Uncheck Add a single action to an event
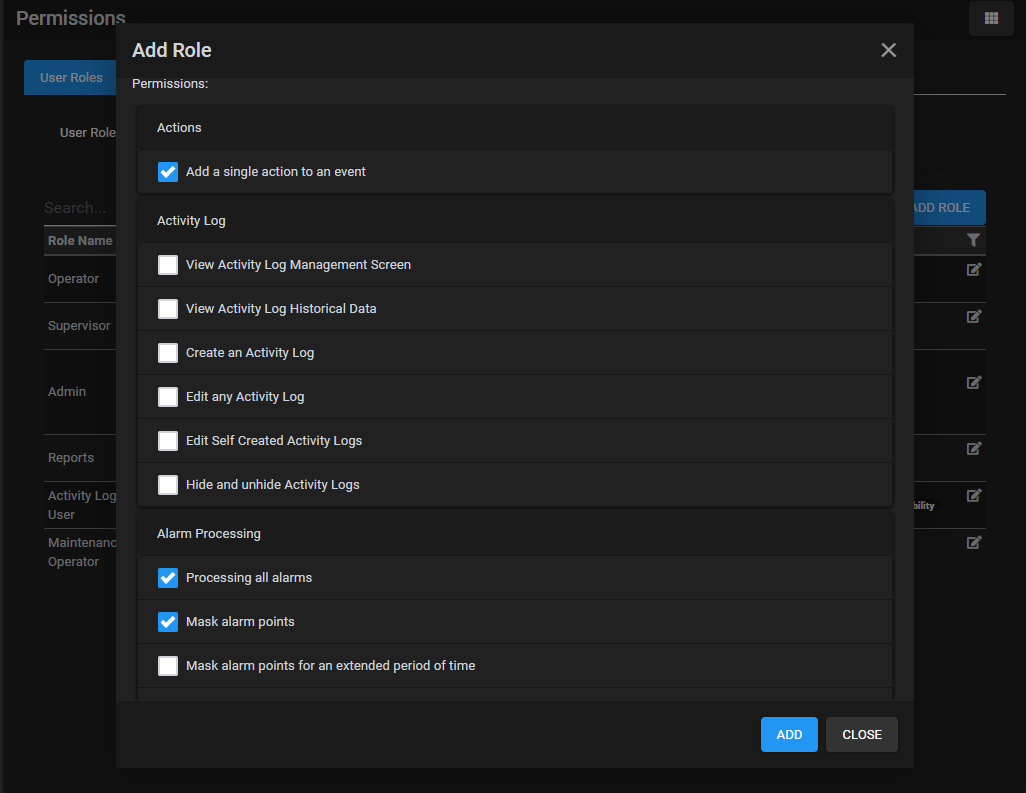 168,172
